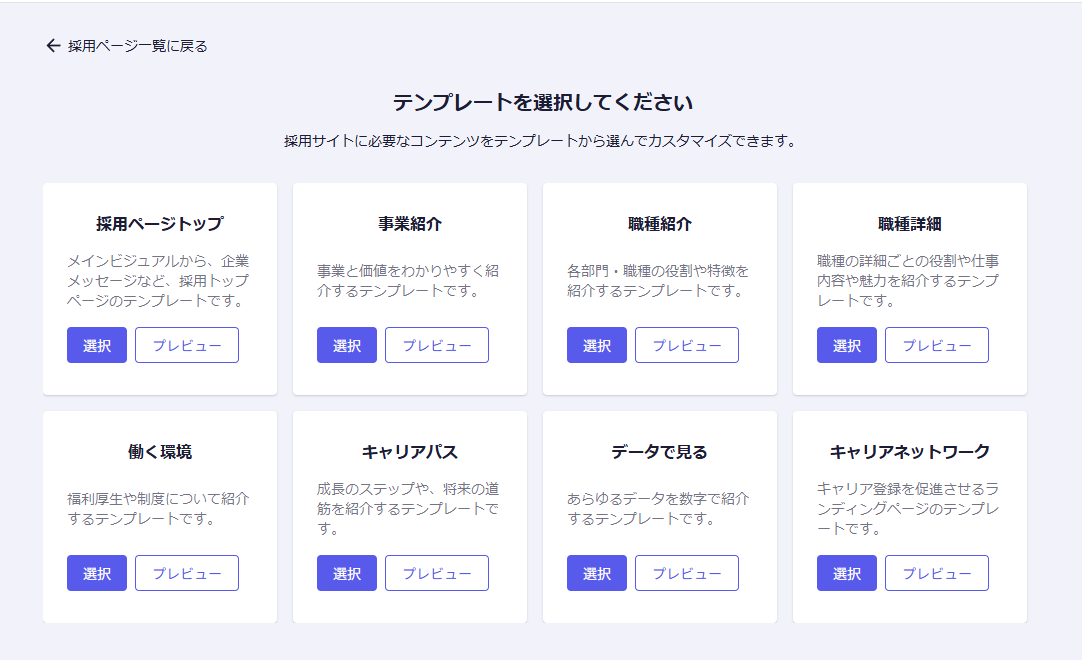This screenshot has height=660, width=1082.
Task: Click 選択 on the 職種詳細 card
Action: tap(847, 345)
